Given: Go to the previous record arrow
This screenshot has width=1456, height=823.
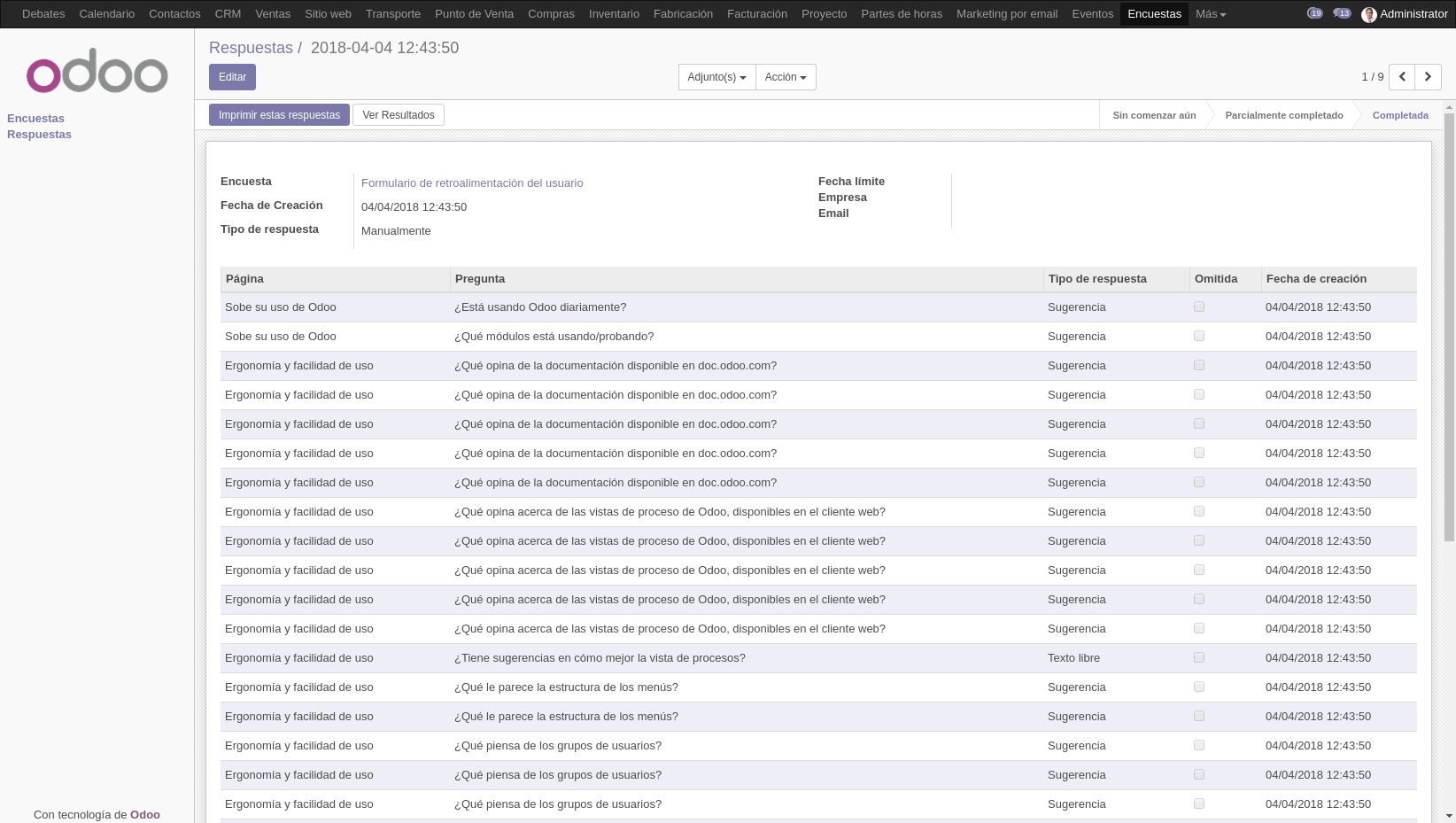Looking at the screenshot, I should tap(1402, 77).
